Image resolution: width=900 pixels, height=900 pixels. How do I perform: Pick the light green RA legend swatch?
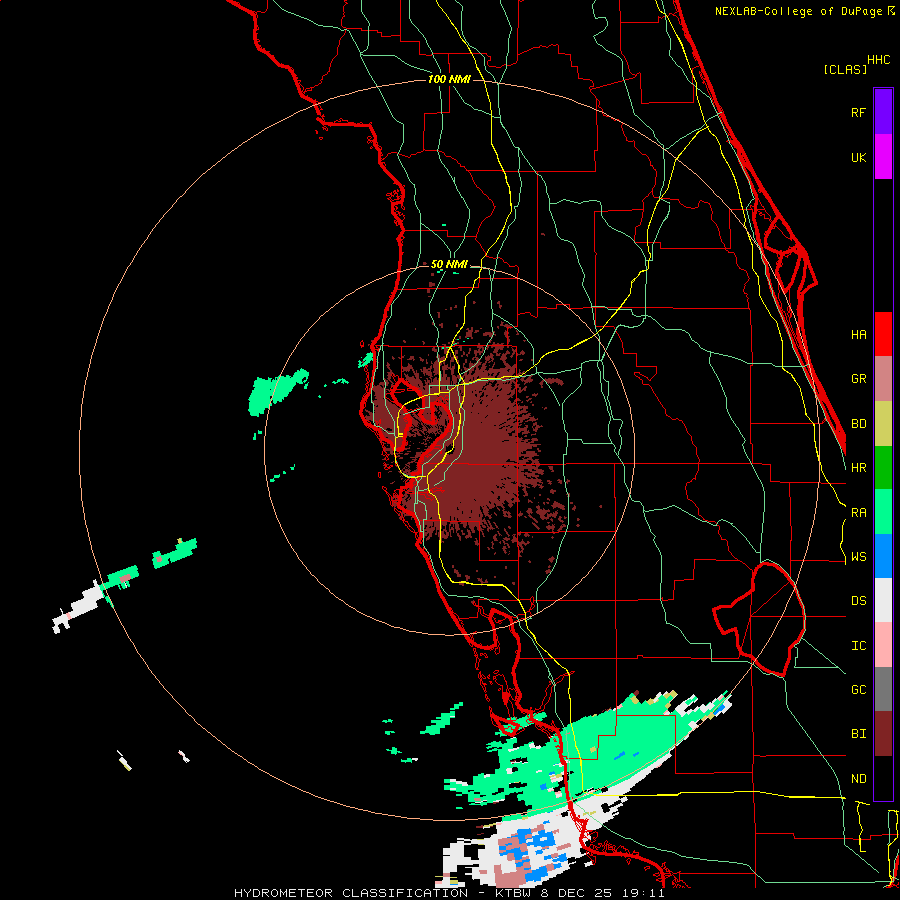coord(883,512)
